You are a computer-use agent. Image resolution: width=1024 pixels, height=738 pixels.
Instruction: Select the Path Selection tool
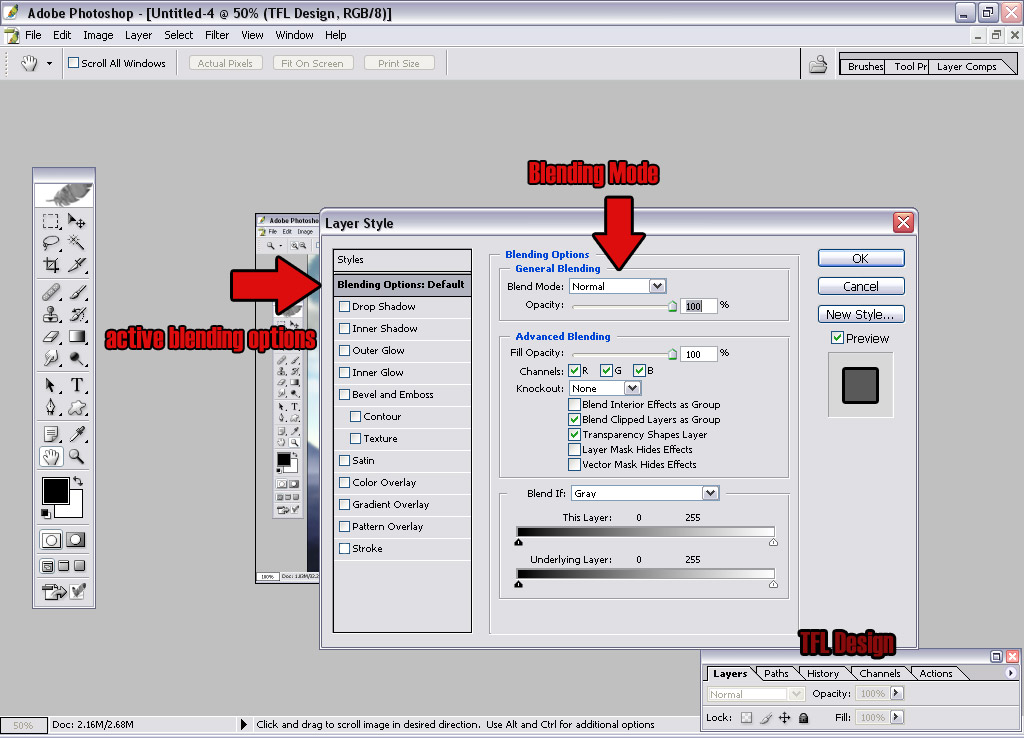click(51, 385)
